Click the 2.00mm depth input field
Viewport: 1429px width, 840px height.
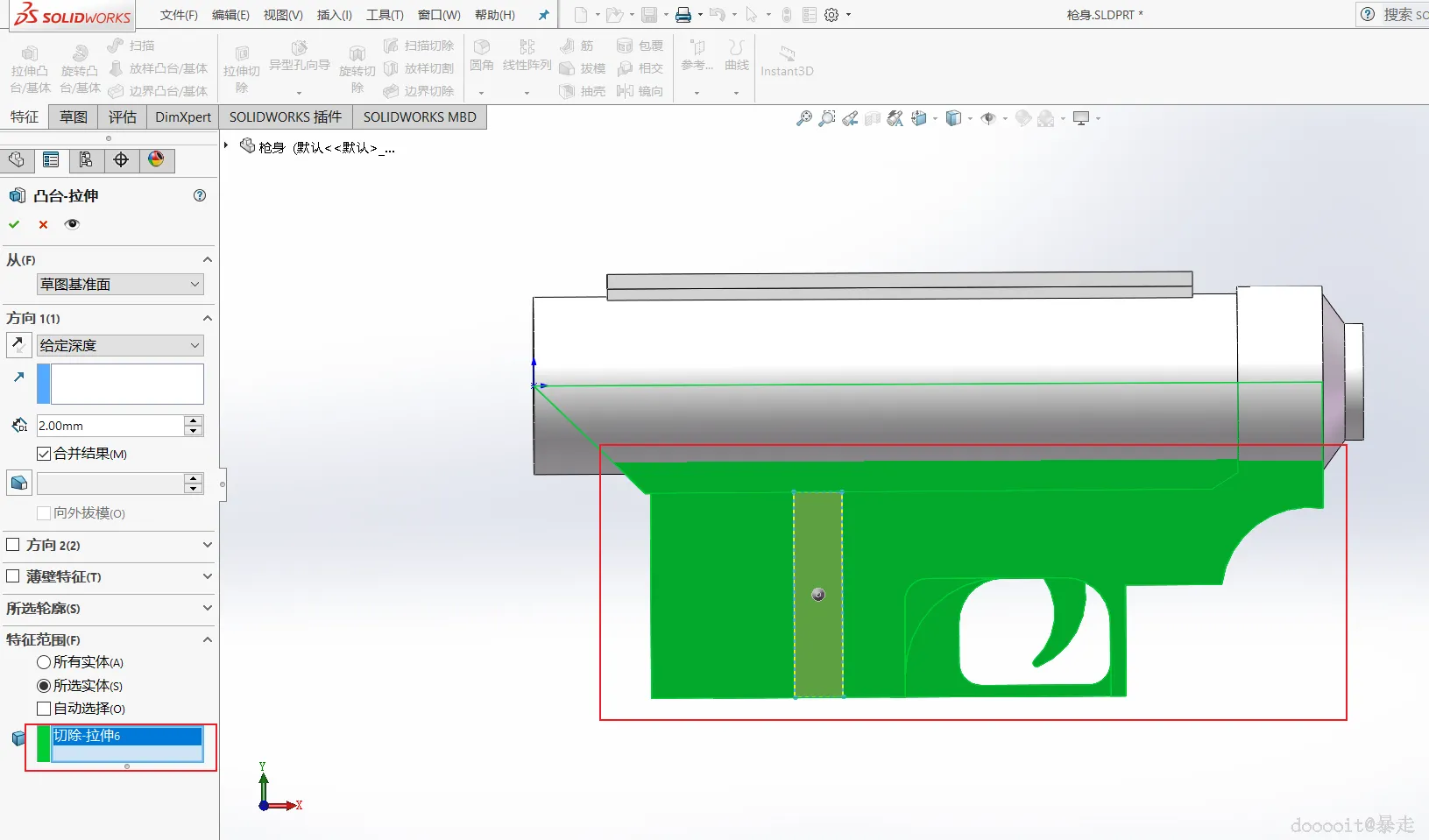click(x=110, y=426)
